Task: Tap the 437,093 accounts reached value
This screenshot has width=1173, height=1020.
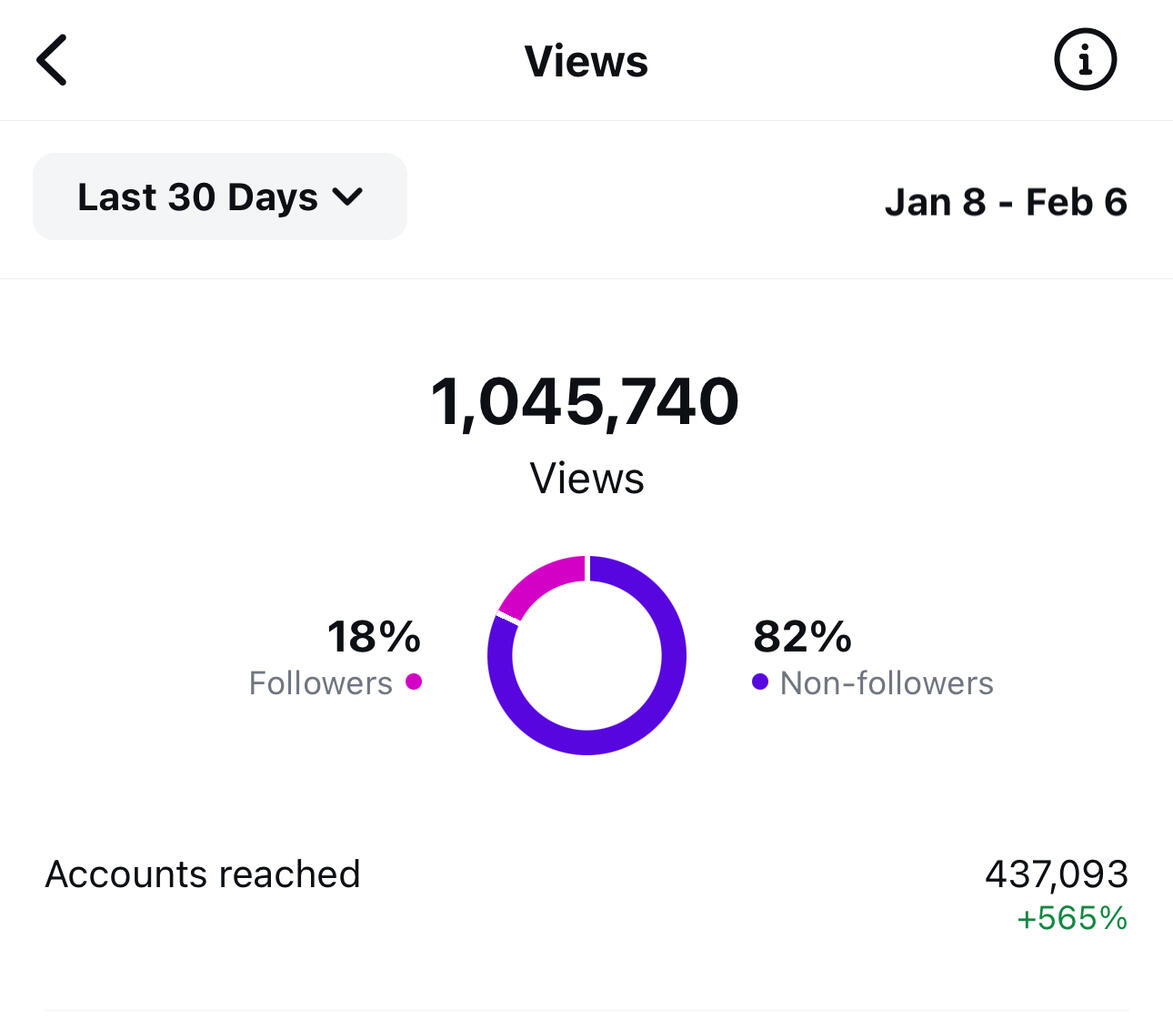Action: click(1056, 874)
